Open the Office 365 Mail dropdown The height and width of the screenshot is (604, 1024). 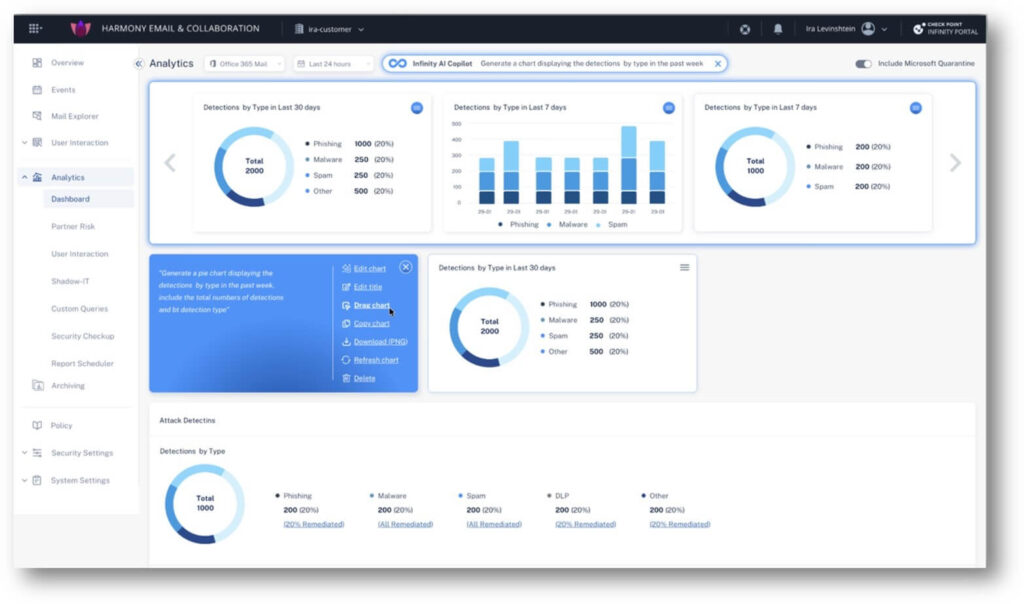pyautogui.click(x=245, y=63)
